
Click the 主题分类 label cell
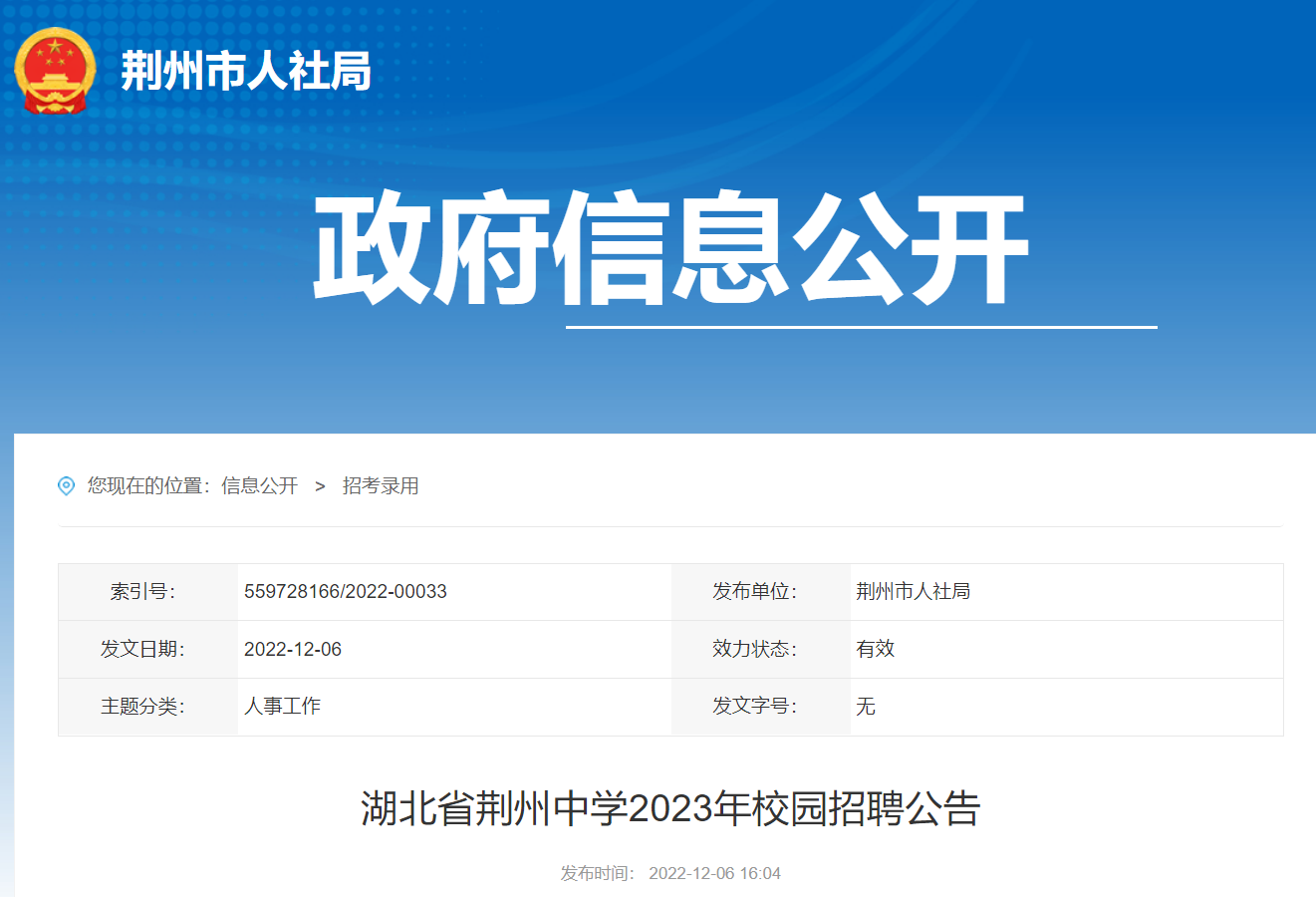[x=148, y=707]
